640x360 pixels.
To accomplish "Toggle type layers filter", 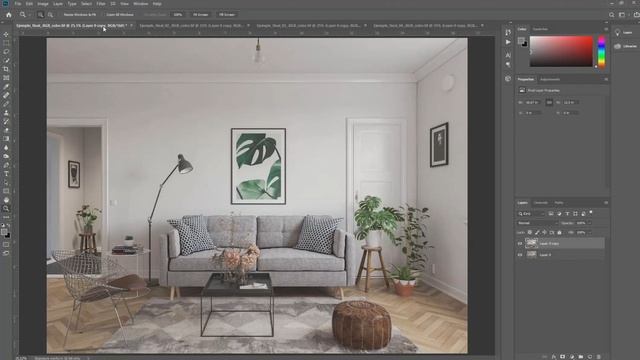I will click(567, 213).
